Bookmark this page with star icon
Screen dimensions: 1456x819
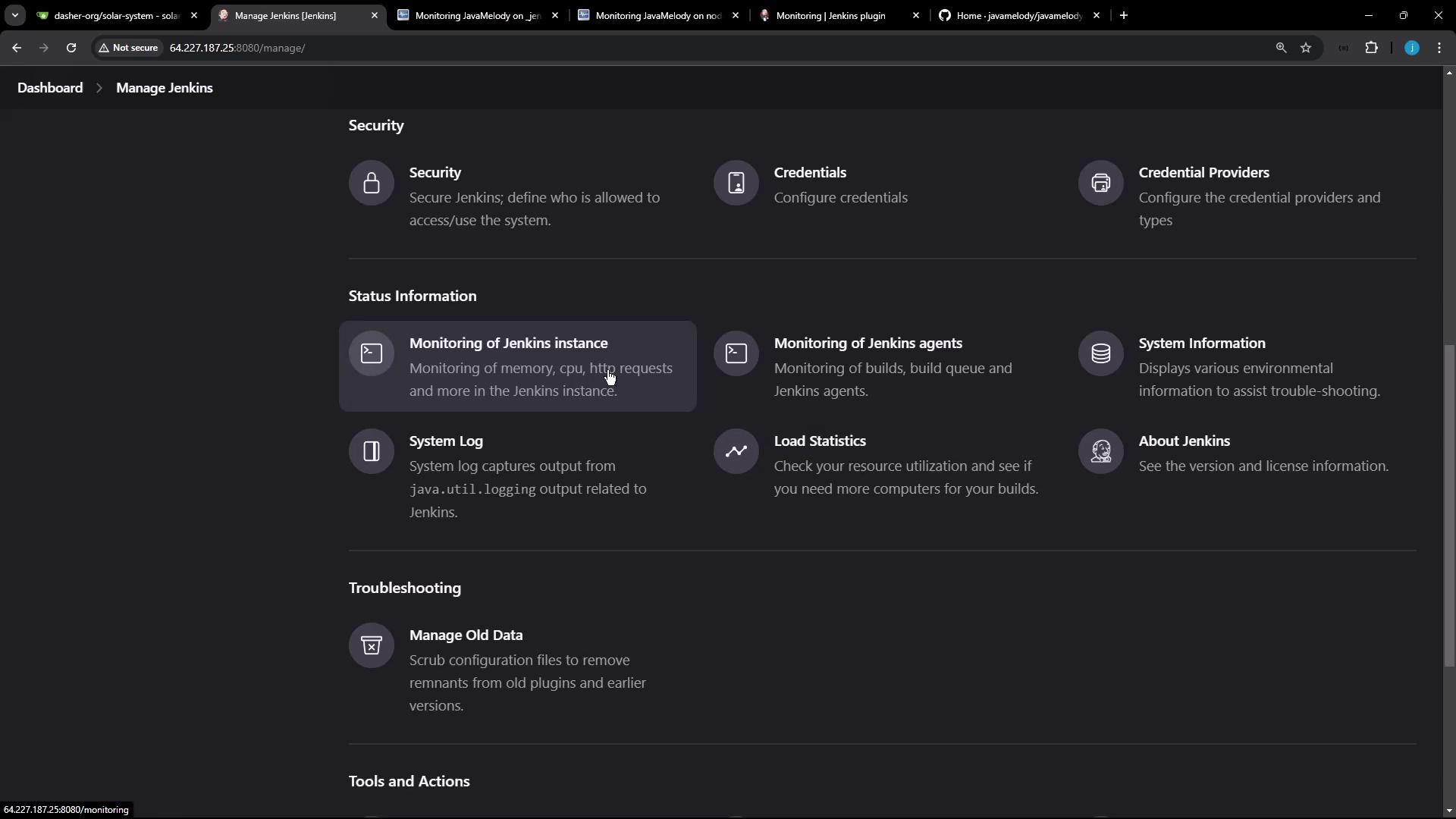point(1306,48)
